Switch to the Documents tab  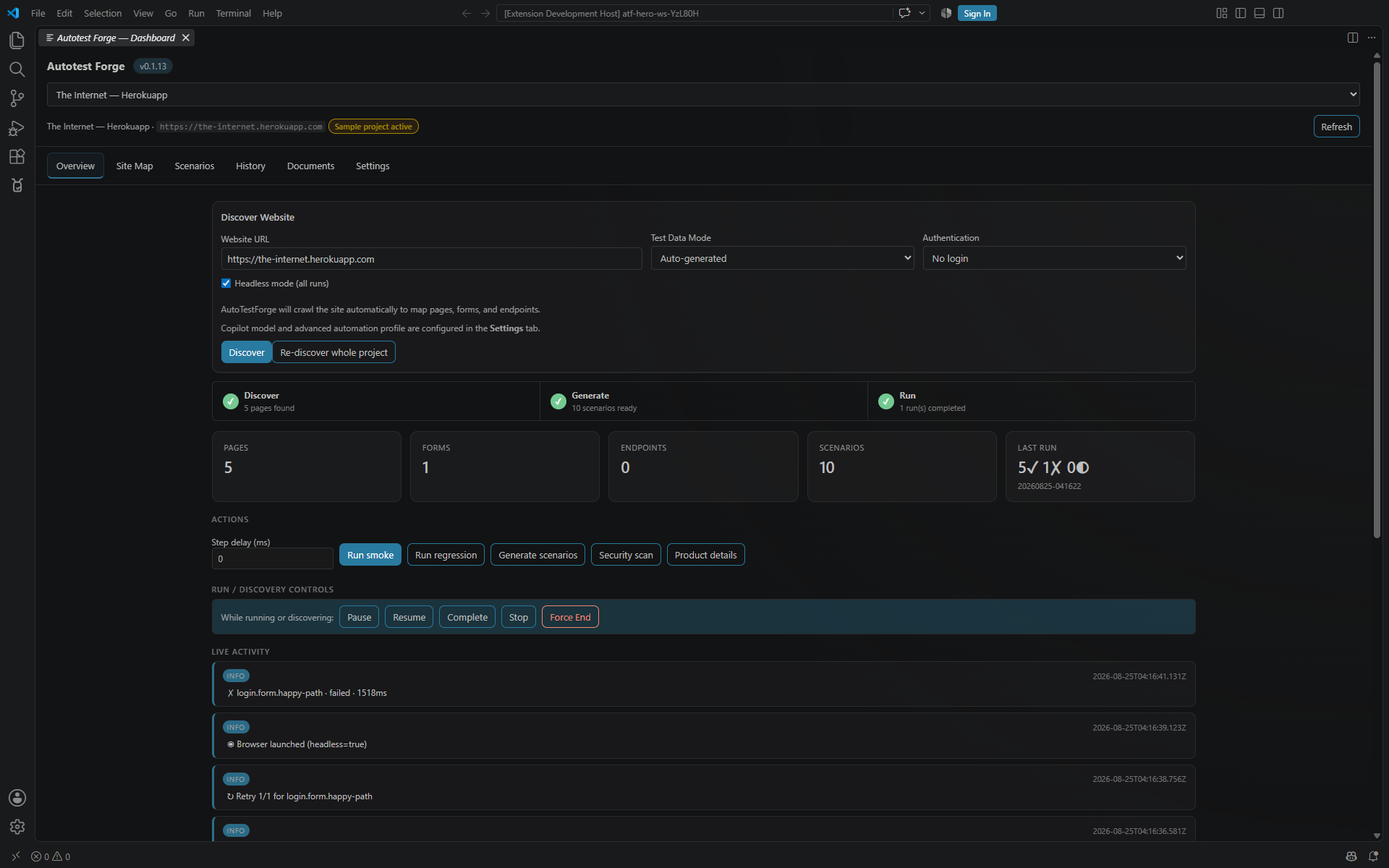click(310, 166)
